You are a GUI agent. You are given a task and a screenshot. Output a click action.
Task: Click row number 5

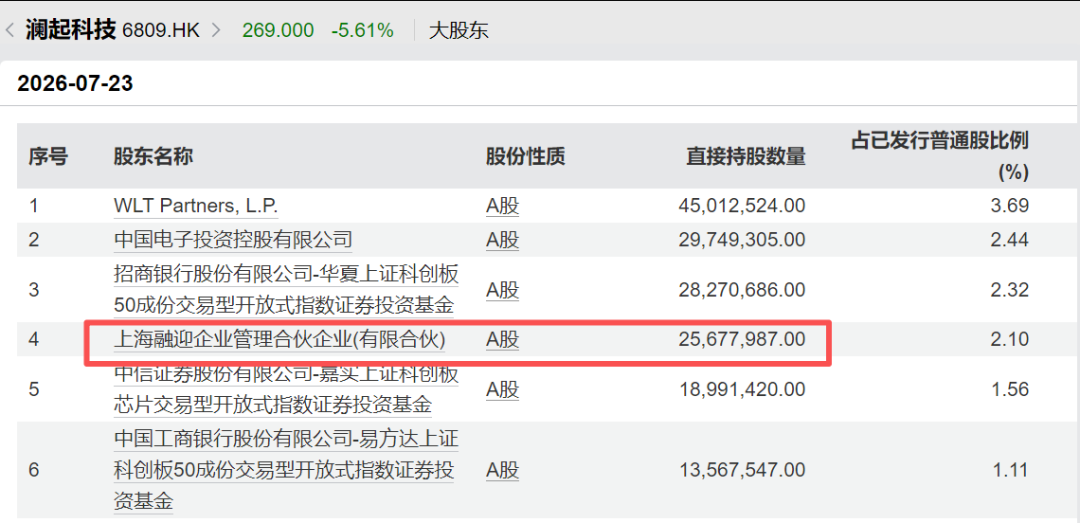pyautogui.click(x=34, y=389)
